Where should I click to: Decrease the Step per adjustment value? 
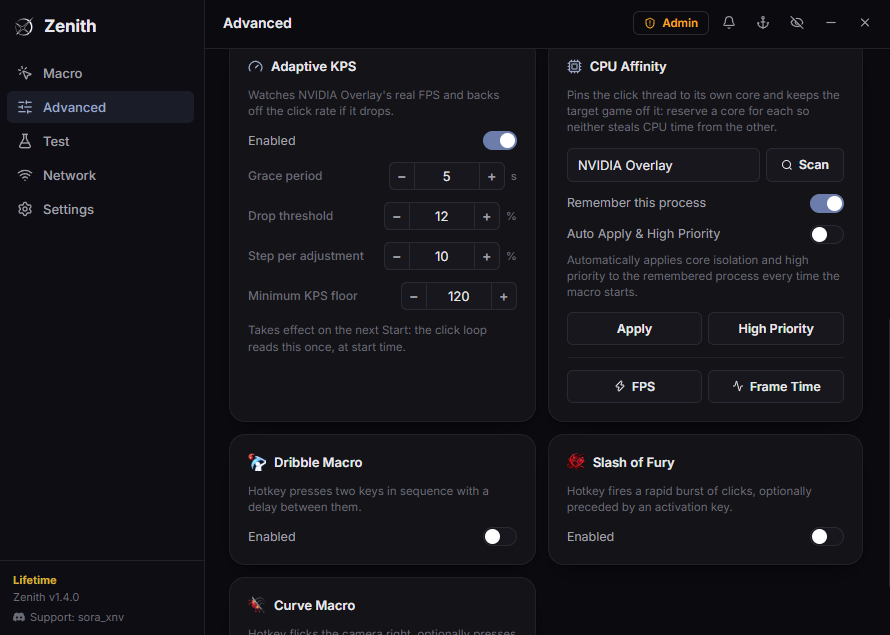click(397, 256)
